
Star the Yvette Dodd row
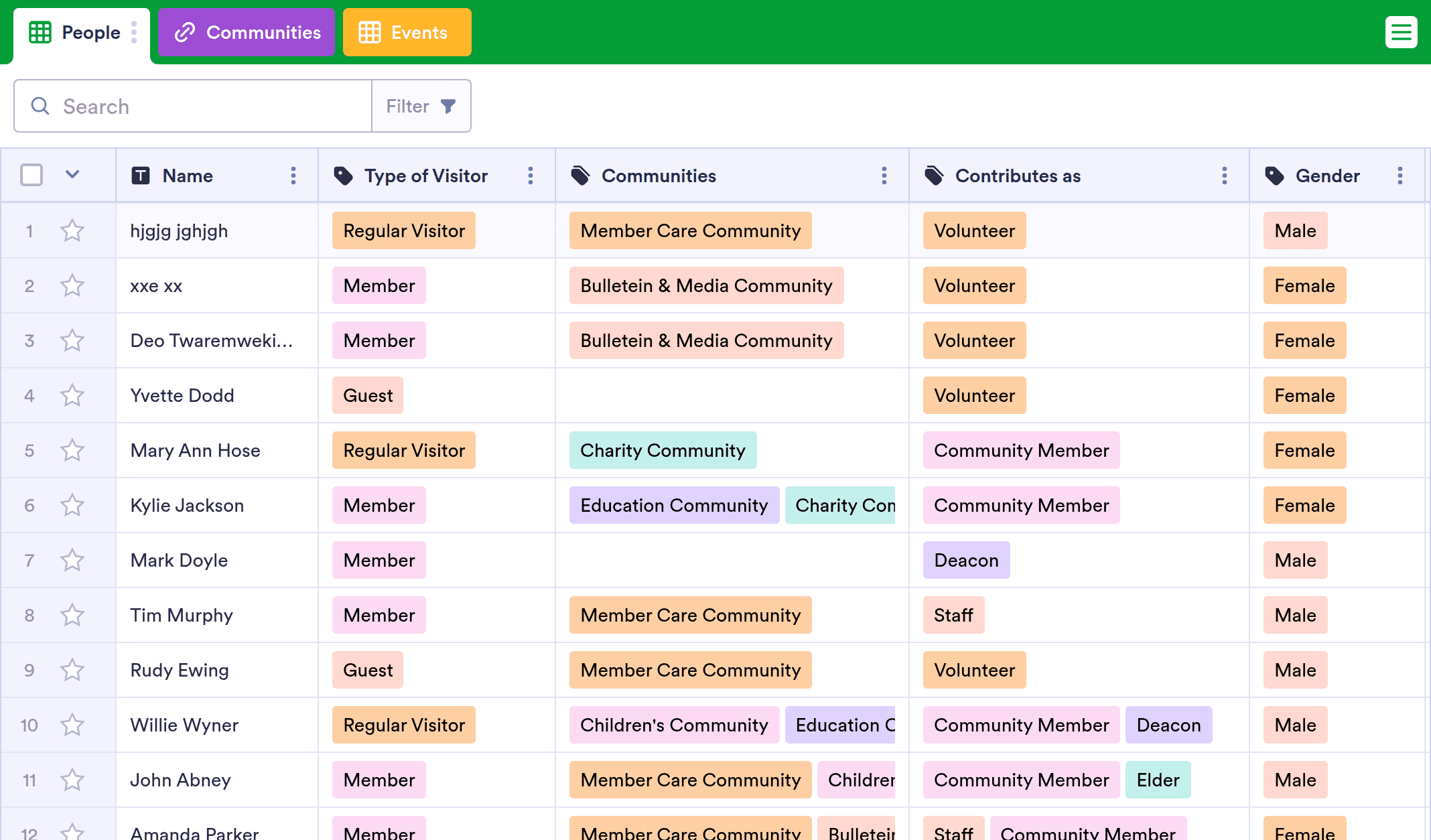click(72, 395)
